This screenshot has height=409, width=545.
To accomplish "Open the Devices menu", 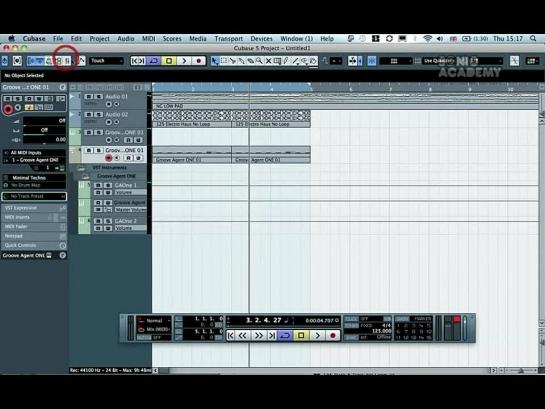I will pos(261,39).
